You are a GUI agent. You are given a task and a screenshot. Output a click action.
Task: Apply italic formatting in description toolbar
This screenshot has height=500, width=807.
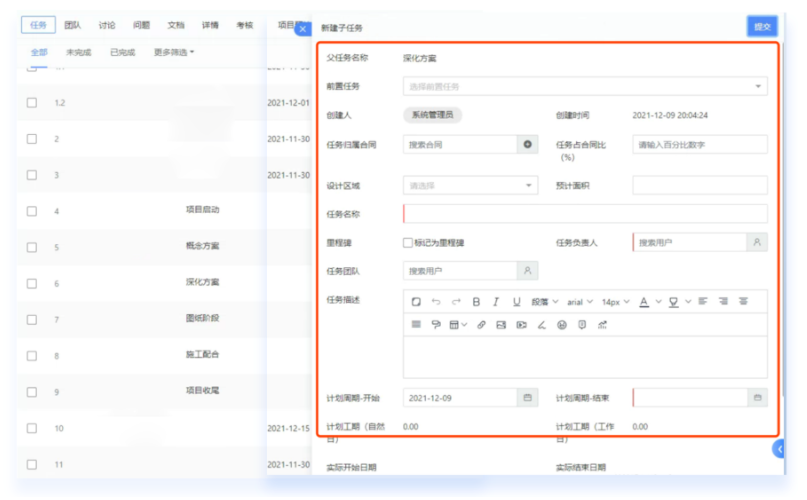(x=496, y=302)
